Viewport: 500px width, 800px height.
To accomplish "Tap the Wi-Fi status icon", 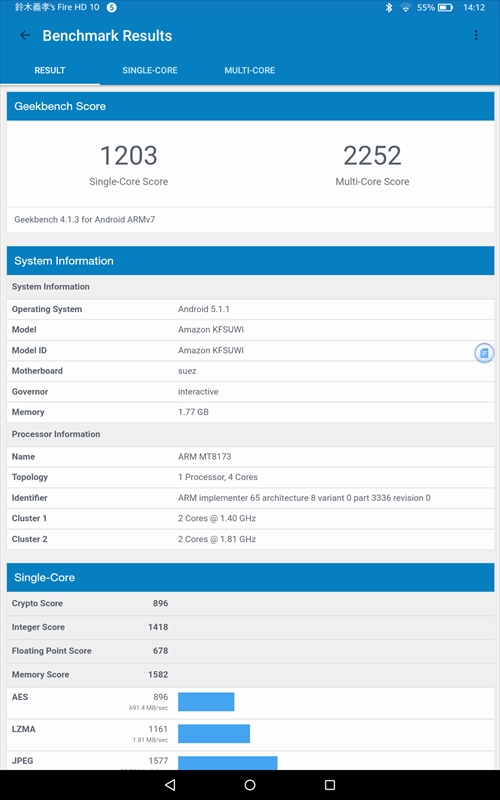I will tap(406, 7).
